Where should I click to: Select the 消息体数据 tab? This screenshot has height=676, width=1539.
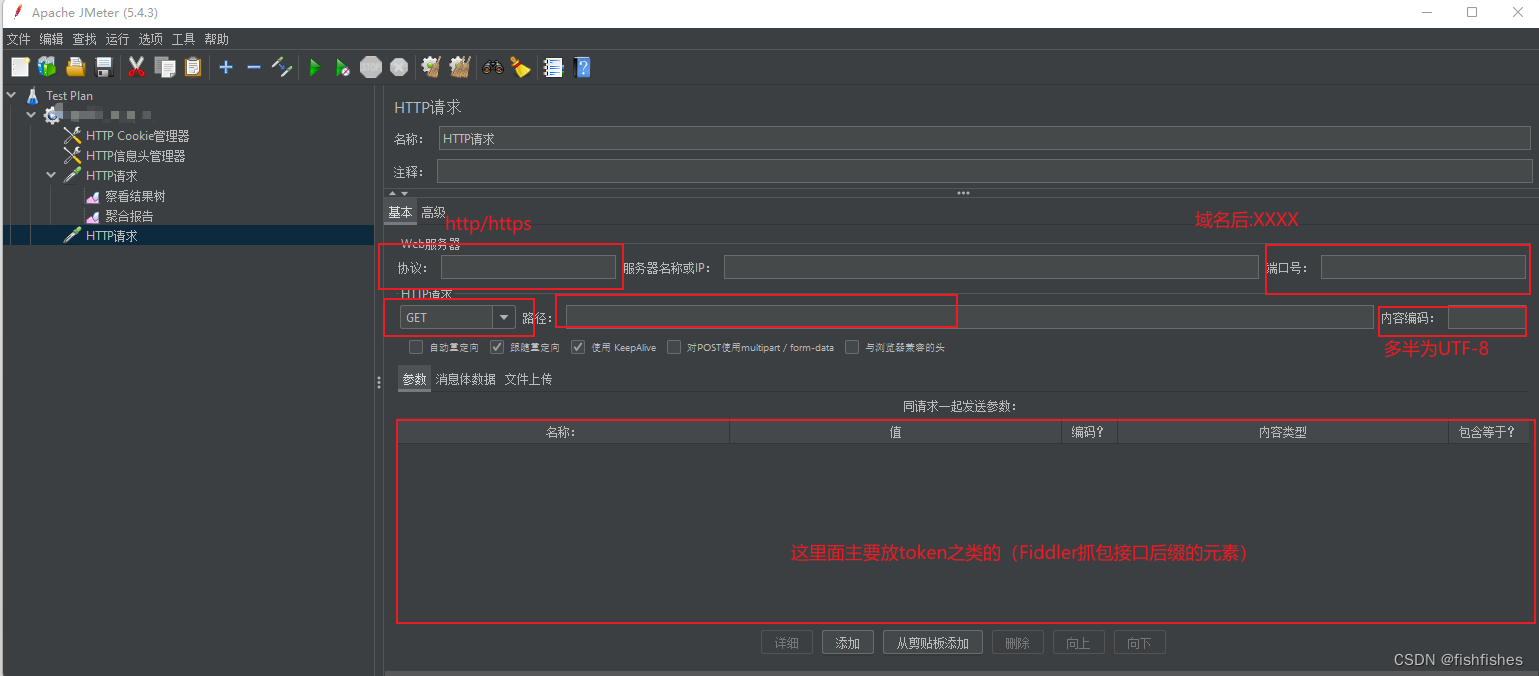[x=465, y=379]
